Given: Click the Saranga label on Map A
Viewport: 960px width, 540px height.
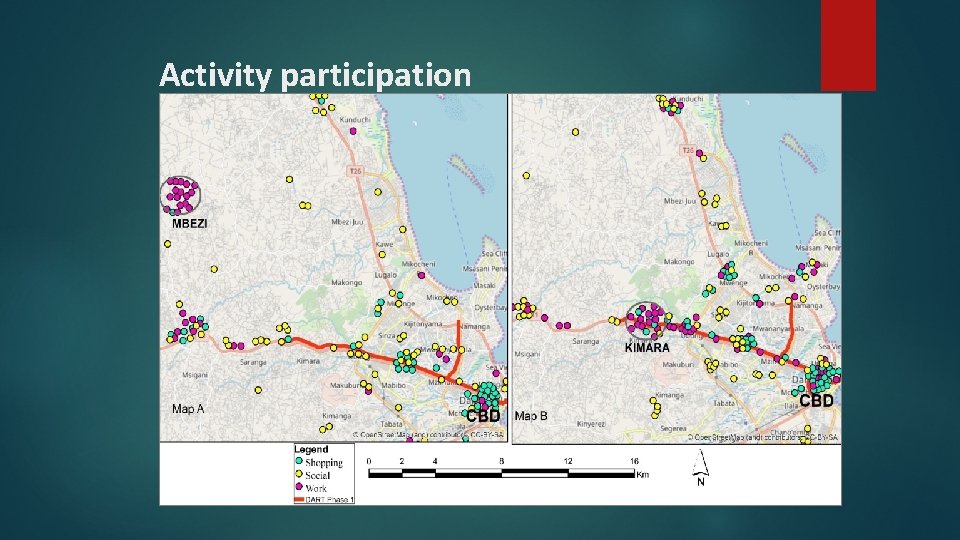Looking at the screenshot, I should coord(253,362).
